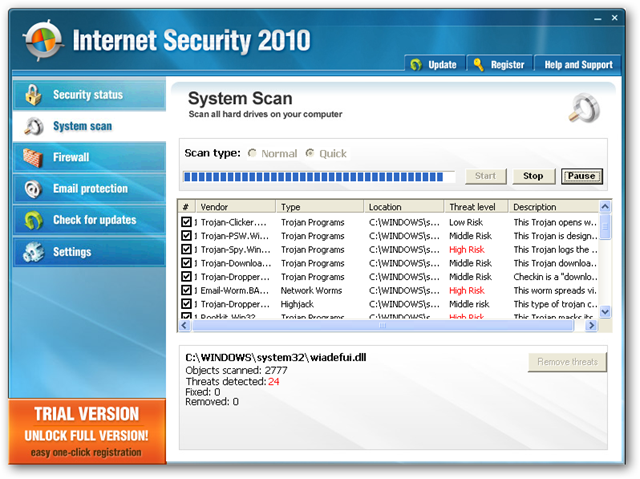Uncheck the Trojan-Downloa row checkbox

[186, 263]
